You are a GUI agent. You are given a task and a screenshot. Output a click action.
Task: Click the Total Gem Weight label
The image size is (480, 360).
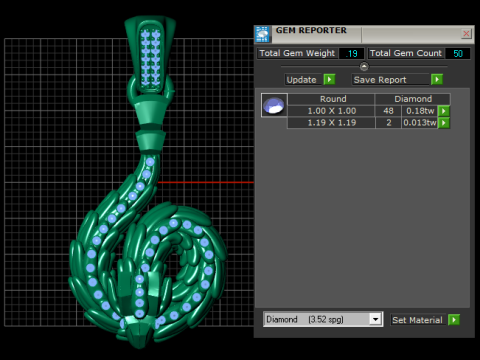click(297, 53)
